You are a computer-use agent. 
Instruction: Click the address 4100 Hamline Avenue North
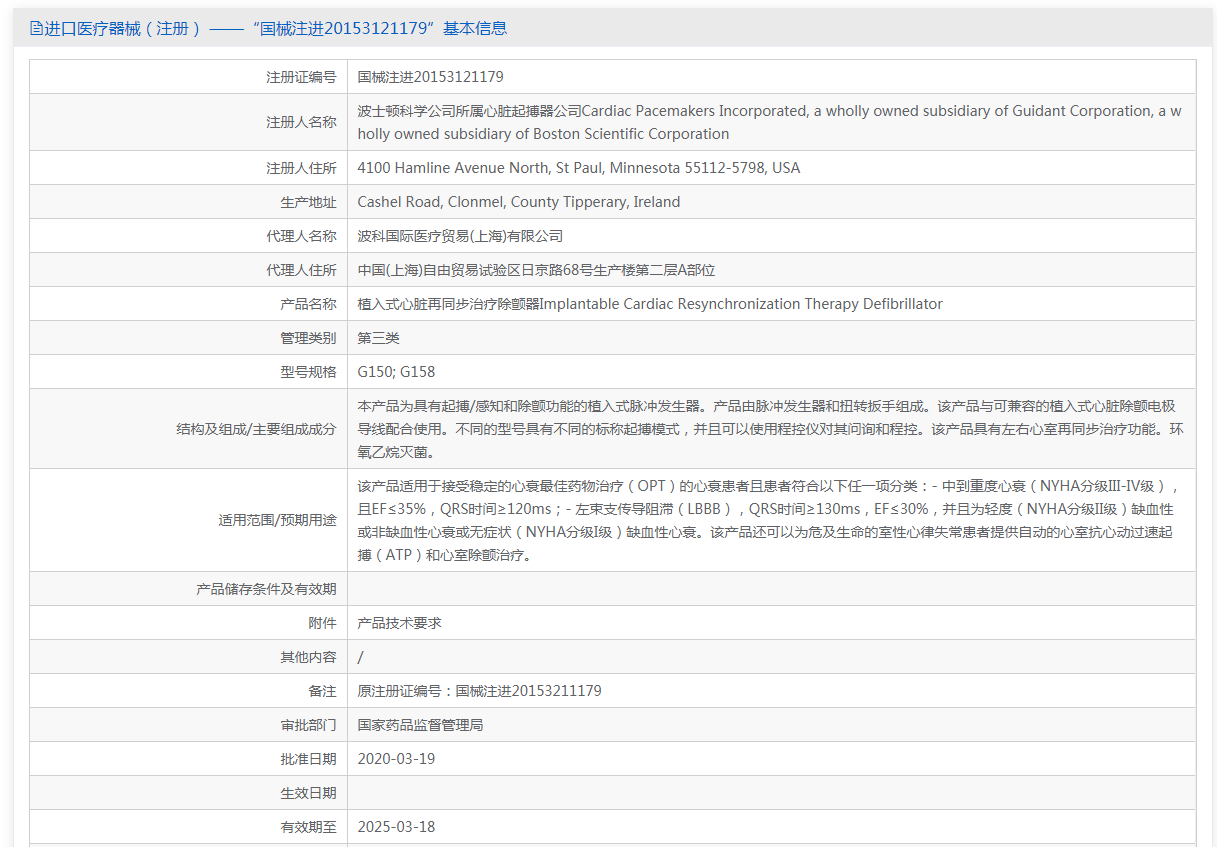click(x=579, y=168)
